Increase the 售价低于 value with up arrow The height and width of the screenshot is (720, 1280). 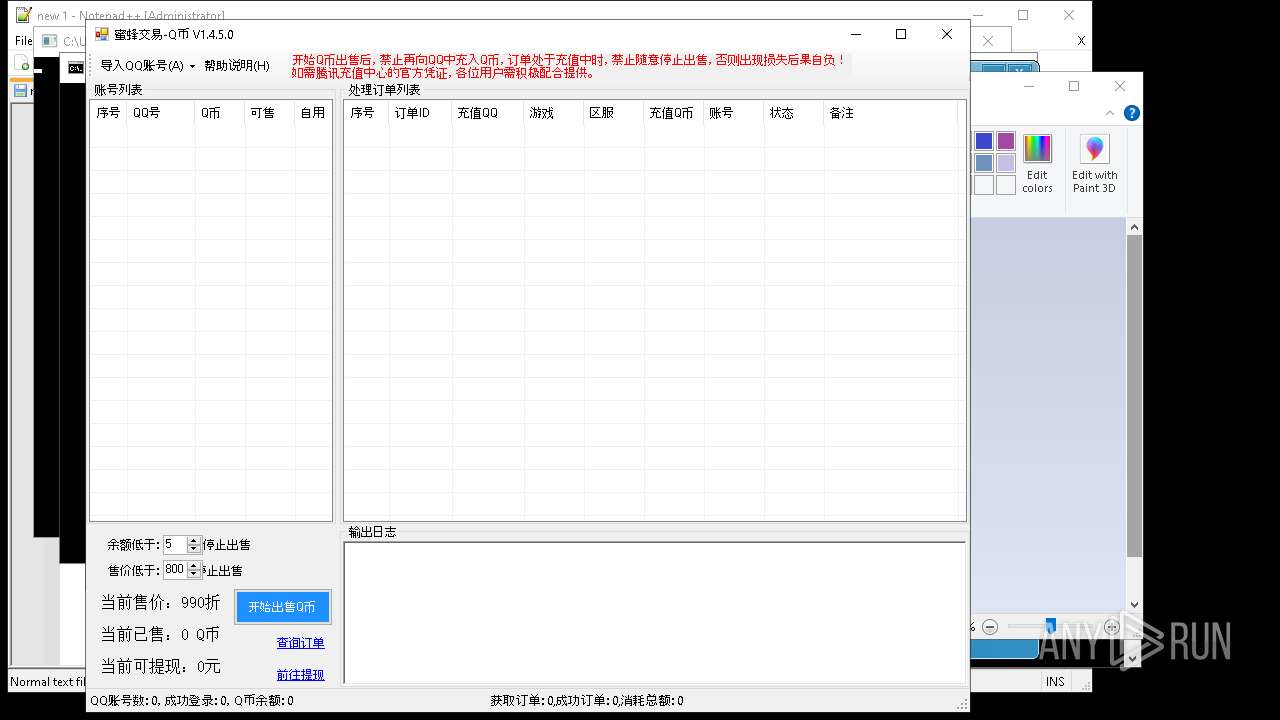point(194,566)
